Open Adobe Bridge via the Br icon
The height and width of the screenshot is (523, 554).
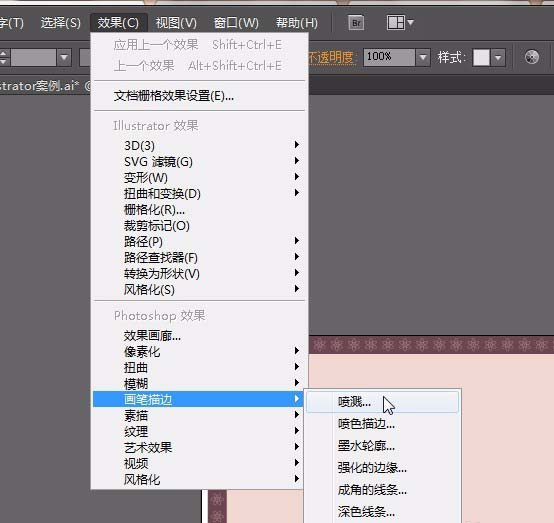pos(356,23)
